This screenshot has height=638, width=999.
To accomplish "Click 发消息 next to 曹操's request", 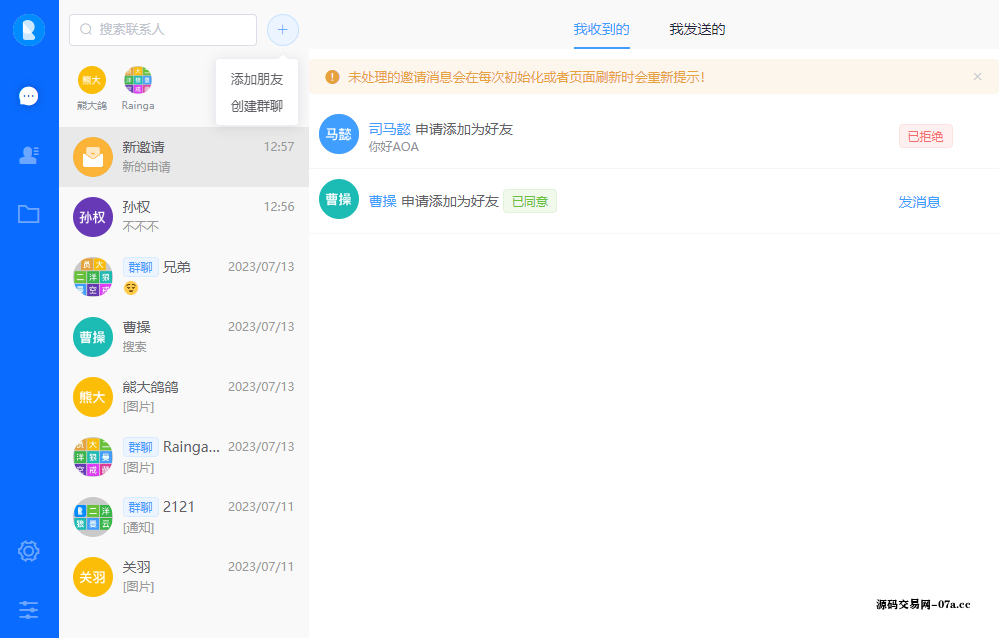I will click(919, 200).
